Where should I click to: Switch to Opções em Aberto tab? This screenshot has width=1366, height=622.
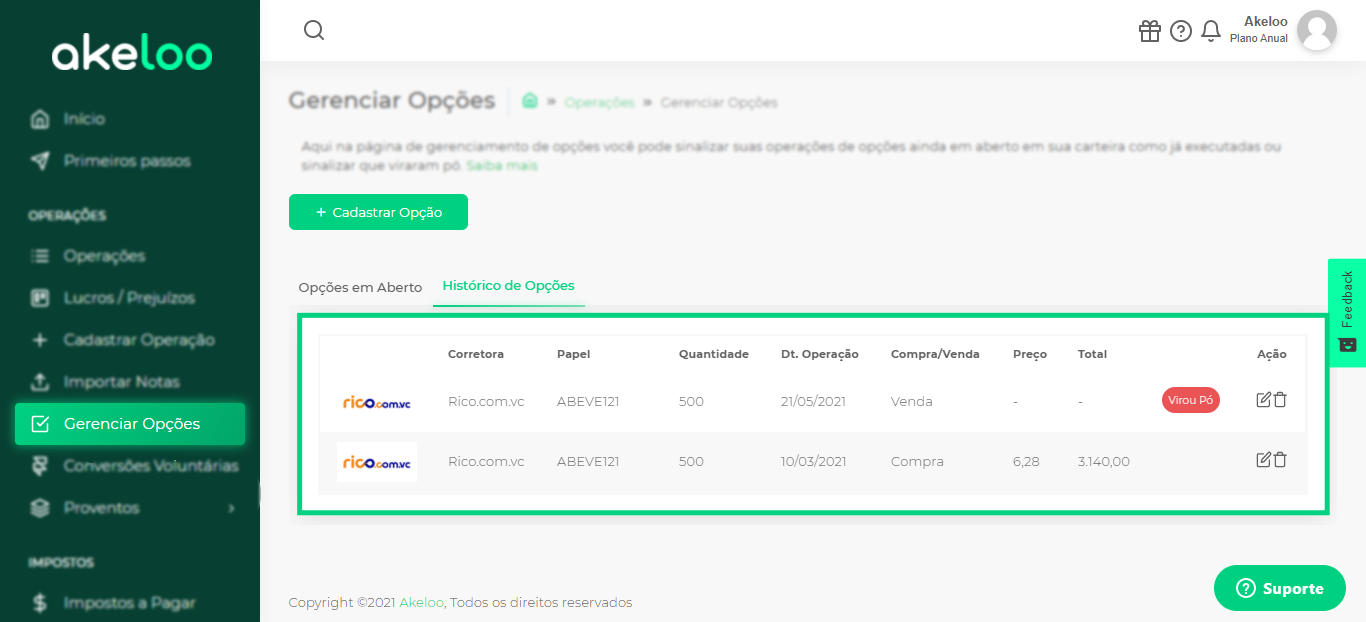click(360, 287)
